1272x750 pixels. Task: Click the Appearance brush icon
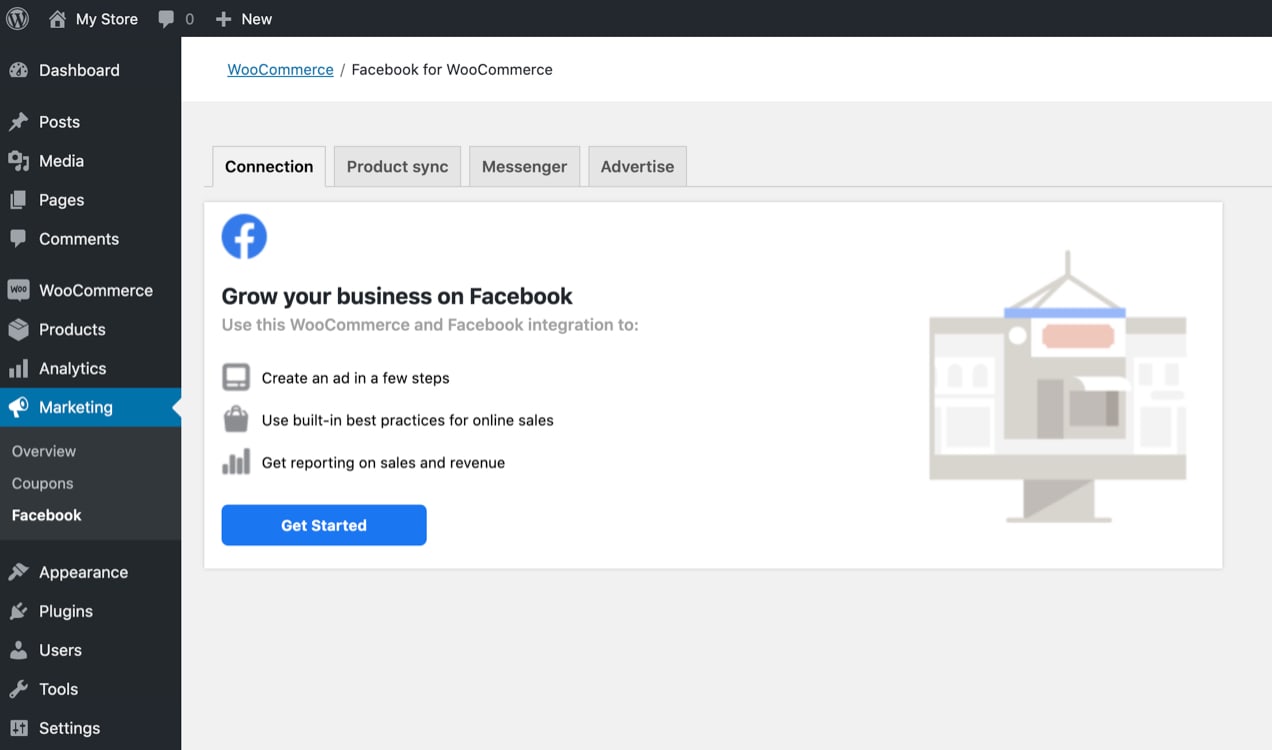coord(20,572)
